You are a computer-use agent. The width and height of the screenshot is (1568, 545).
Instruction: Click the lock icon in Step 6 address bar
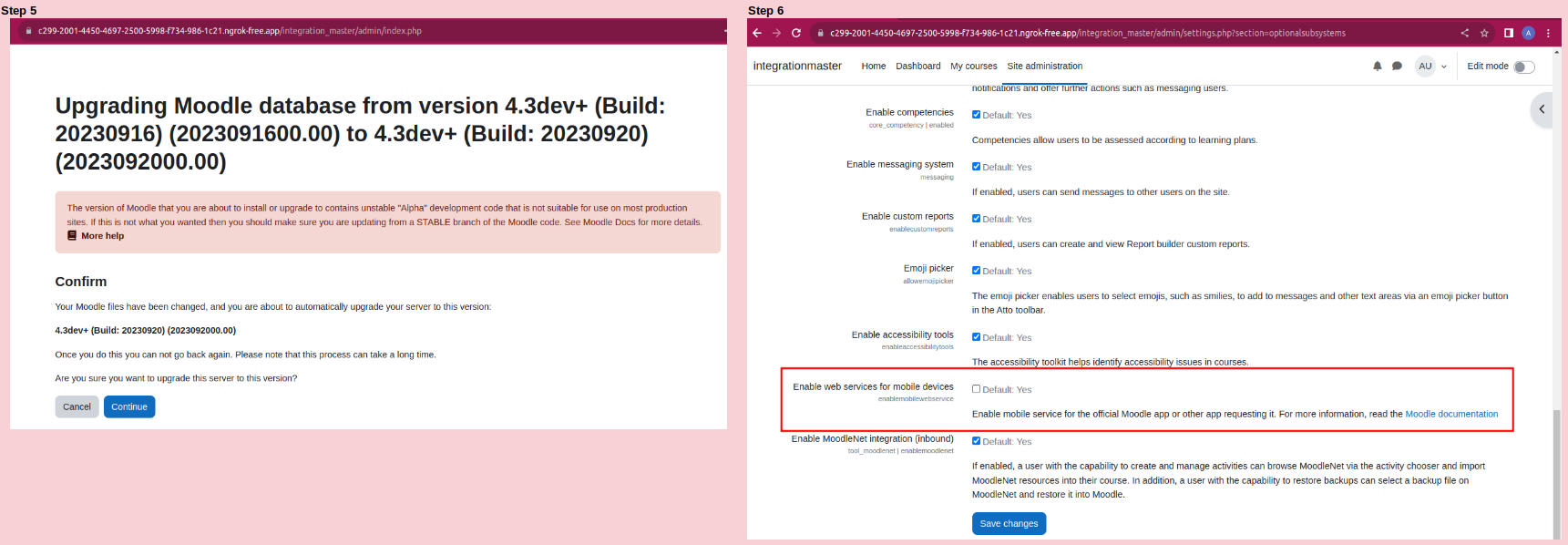[820, 33]
